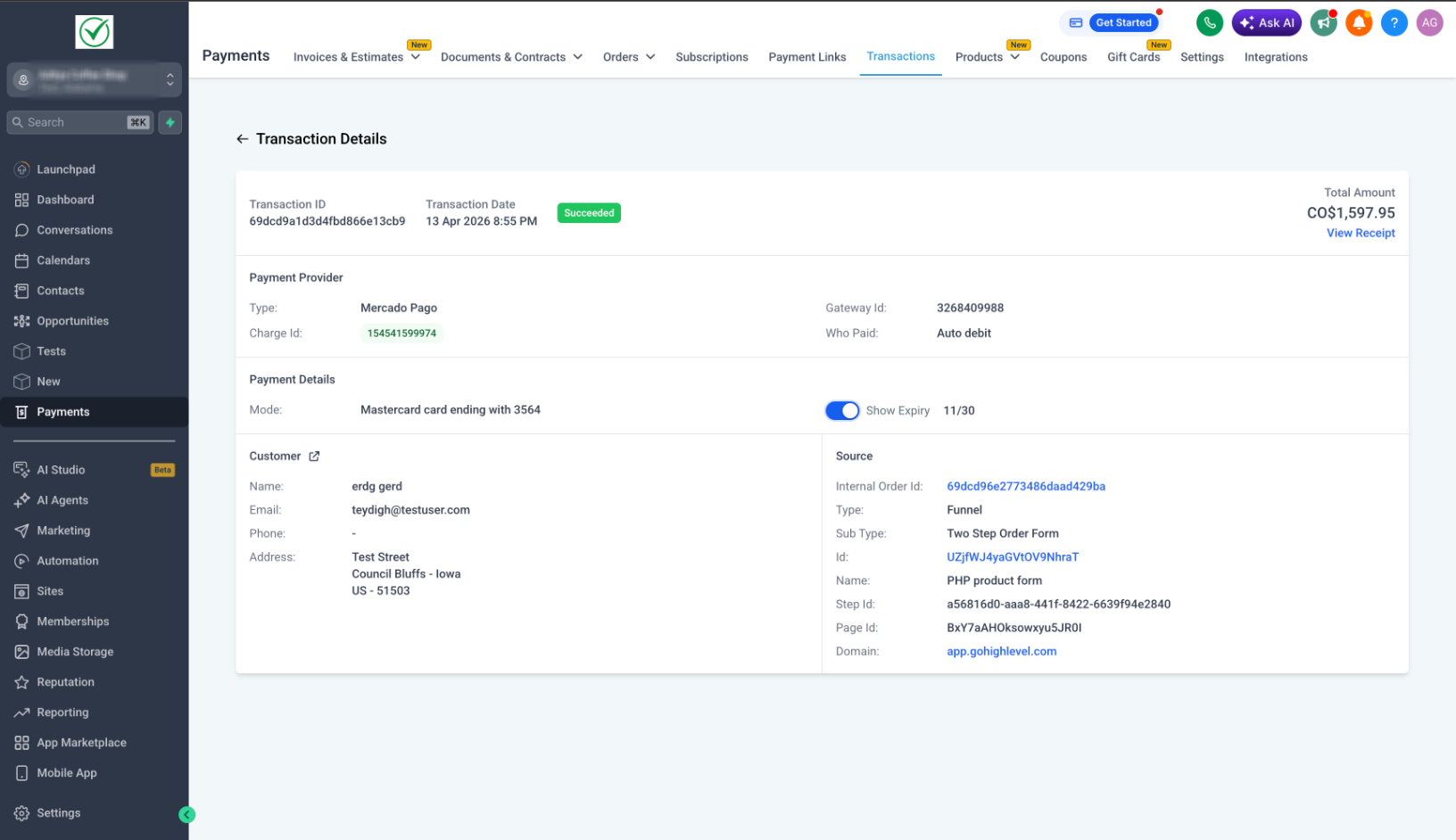Image resolution: width=1456 pixels, height=840 pixels.
Task: Click Memberships icon in sidebar
Action: (x=22, y=622)
